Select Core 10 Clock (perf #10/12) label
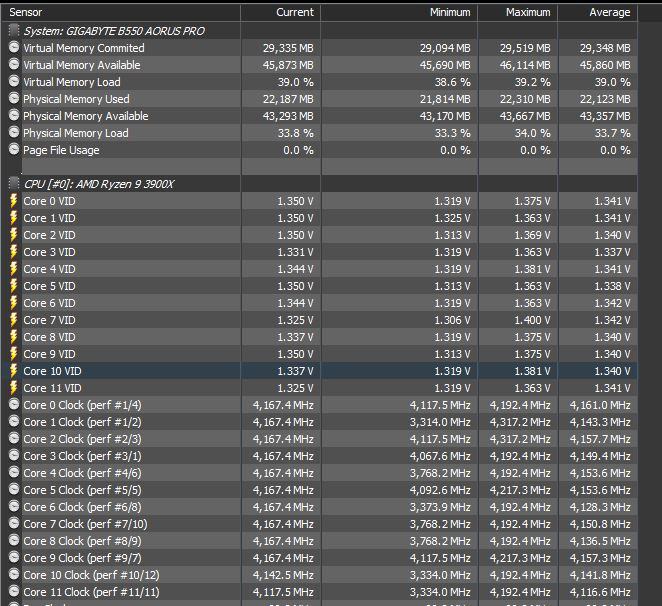 [92, 575]
